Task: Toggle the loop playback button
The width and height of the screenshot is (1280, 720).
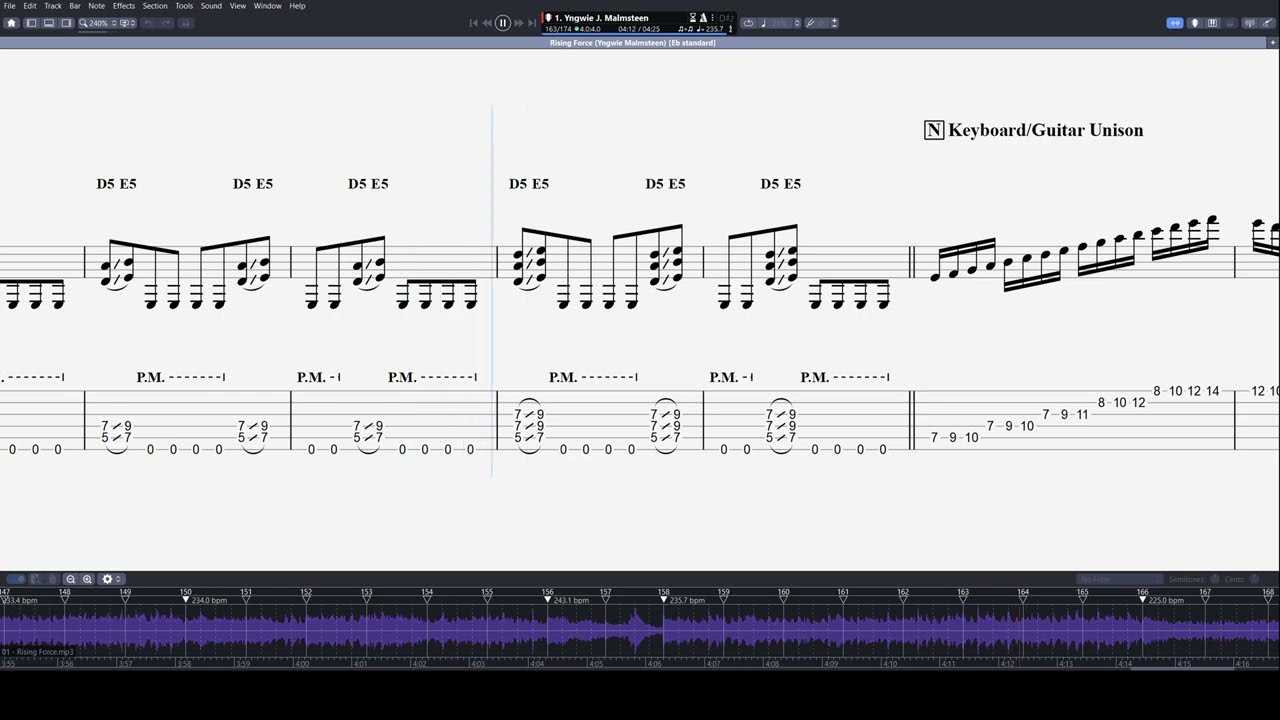Action: [x=748, y=23]
